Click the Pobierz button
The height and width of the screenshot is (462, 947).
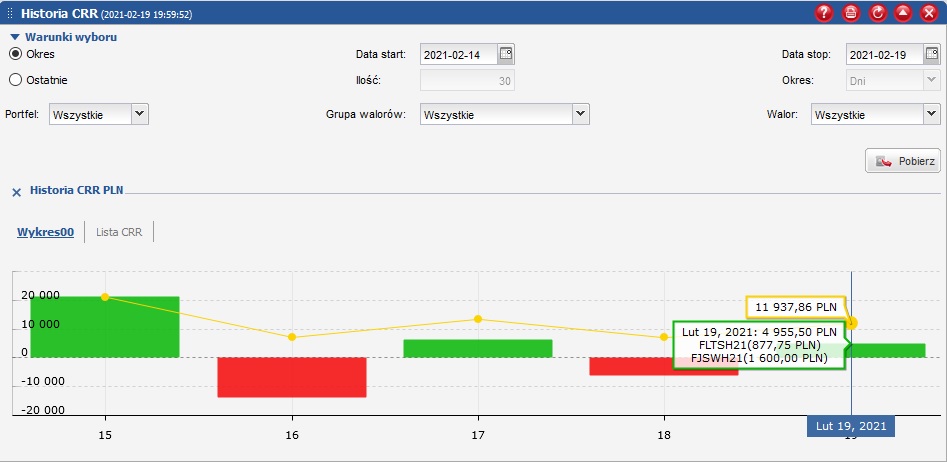coord(903,161)
